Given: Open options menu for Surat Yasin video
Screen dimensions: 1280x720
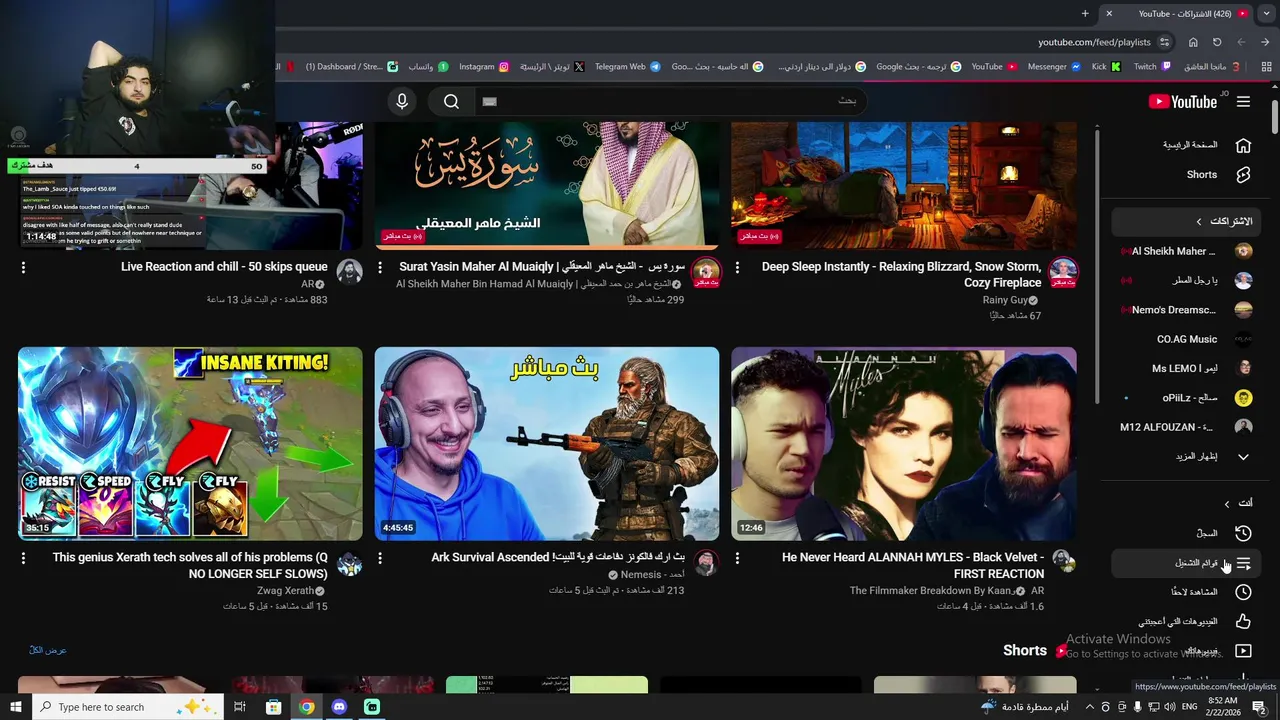Looking at the screenshot, I should click(x=380, y=267).
